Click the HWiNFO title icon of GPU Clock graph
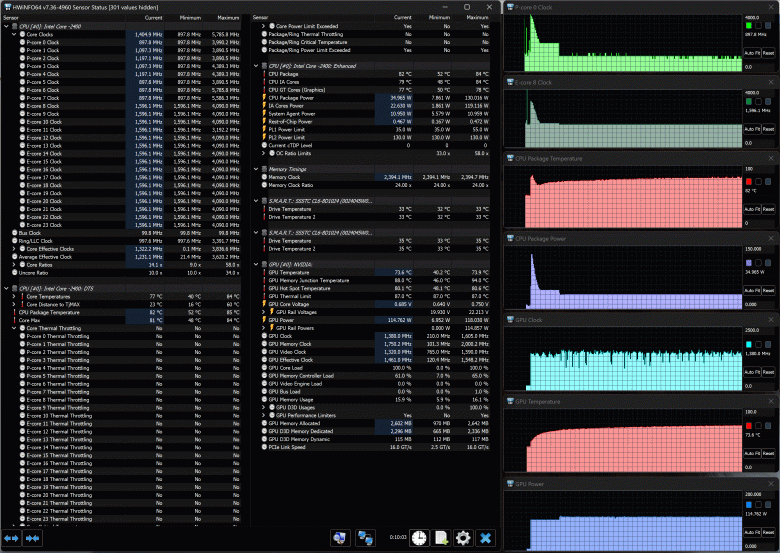This screenshot has height=553, width=780. (x=510, y=320)
